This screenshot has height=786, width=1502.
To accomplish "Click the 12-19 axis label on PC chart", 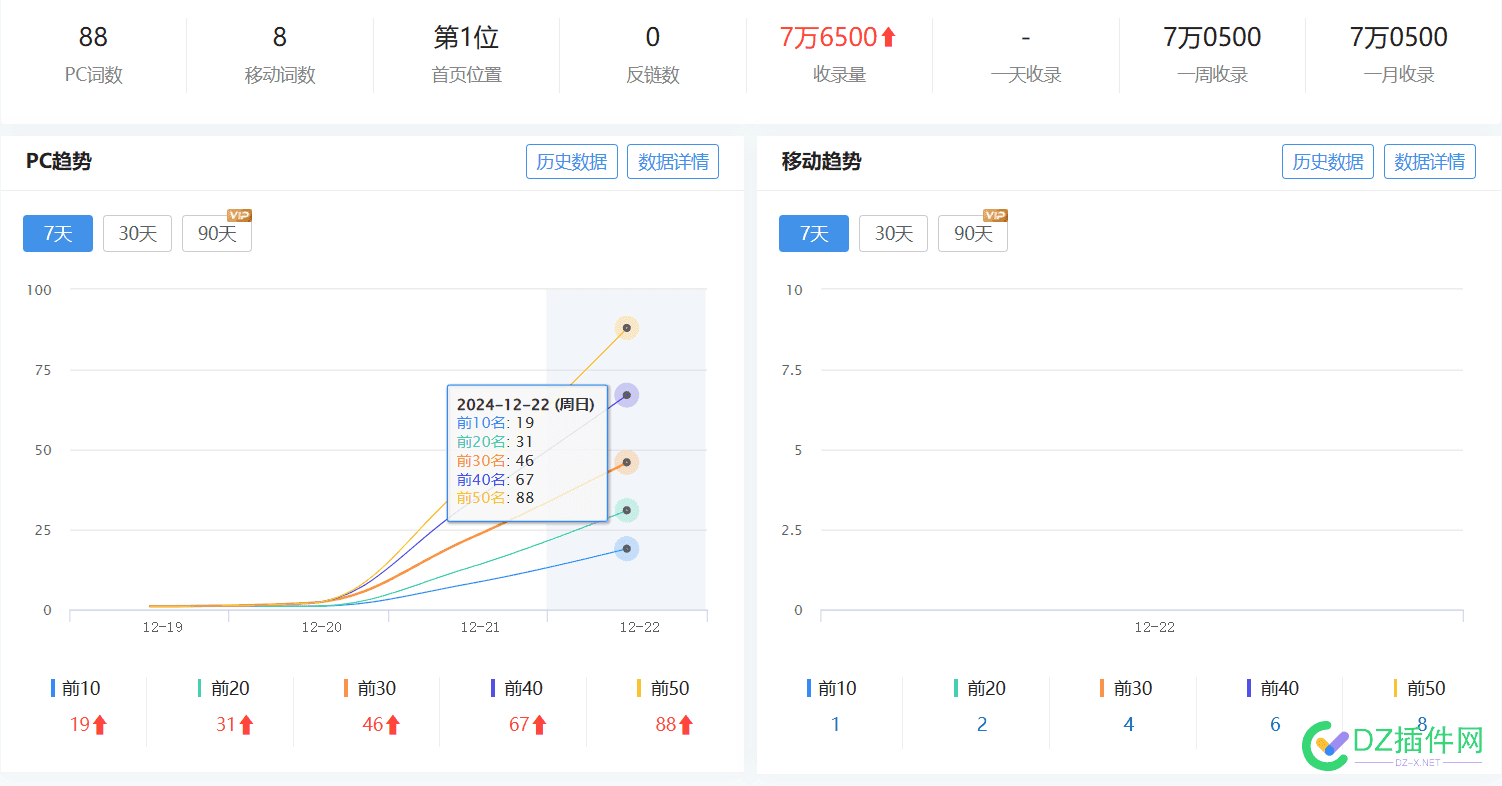I will click(162, 628).
